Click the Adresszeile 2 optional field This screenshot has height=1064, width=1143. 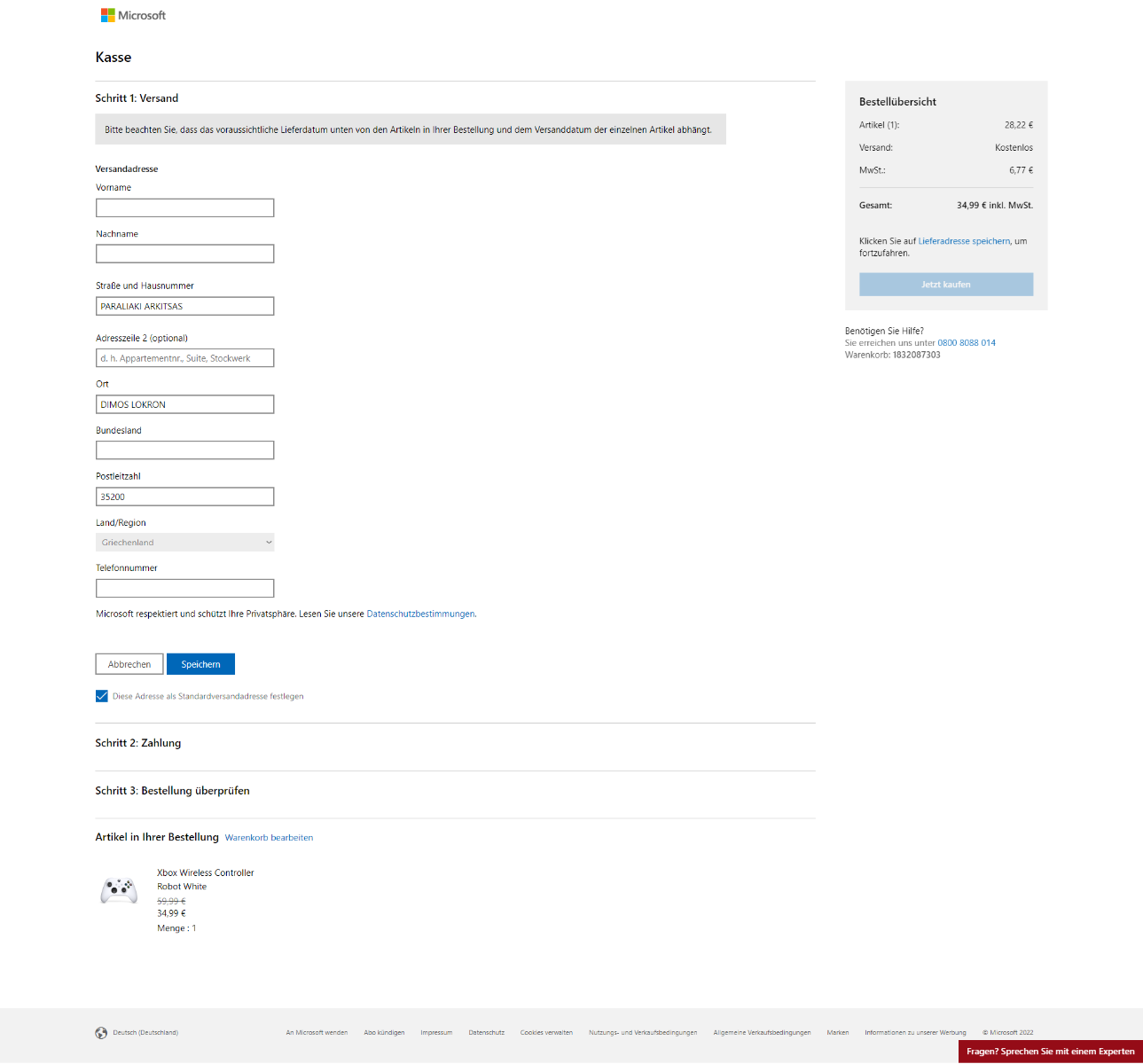pos(184,358)
